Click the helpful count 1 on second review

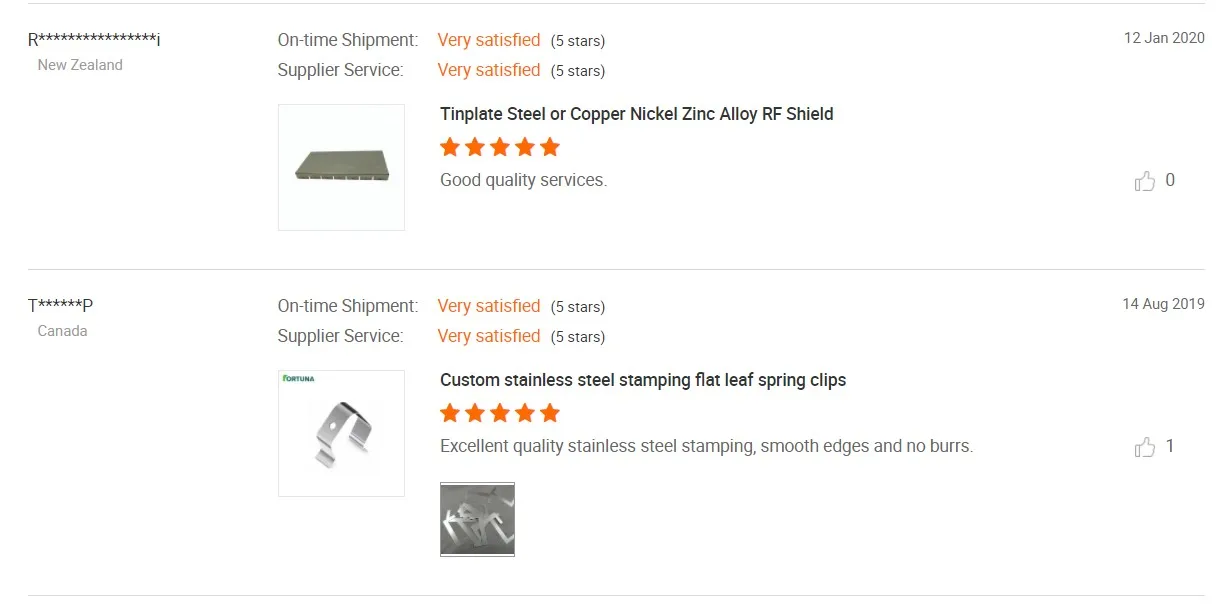[1170, 447]
